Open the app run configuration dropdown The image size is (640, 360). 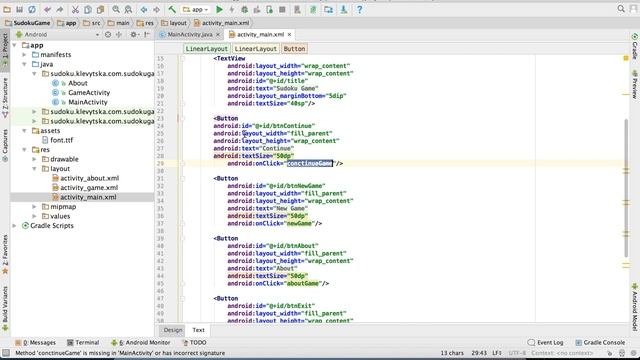(196, 9)
